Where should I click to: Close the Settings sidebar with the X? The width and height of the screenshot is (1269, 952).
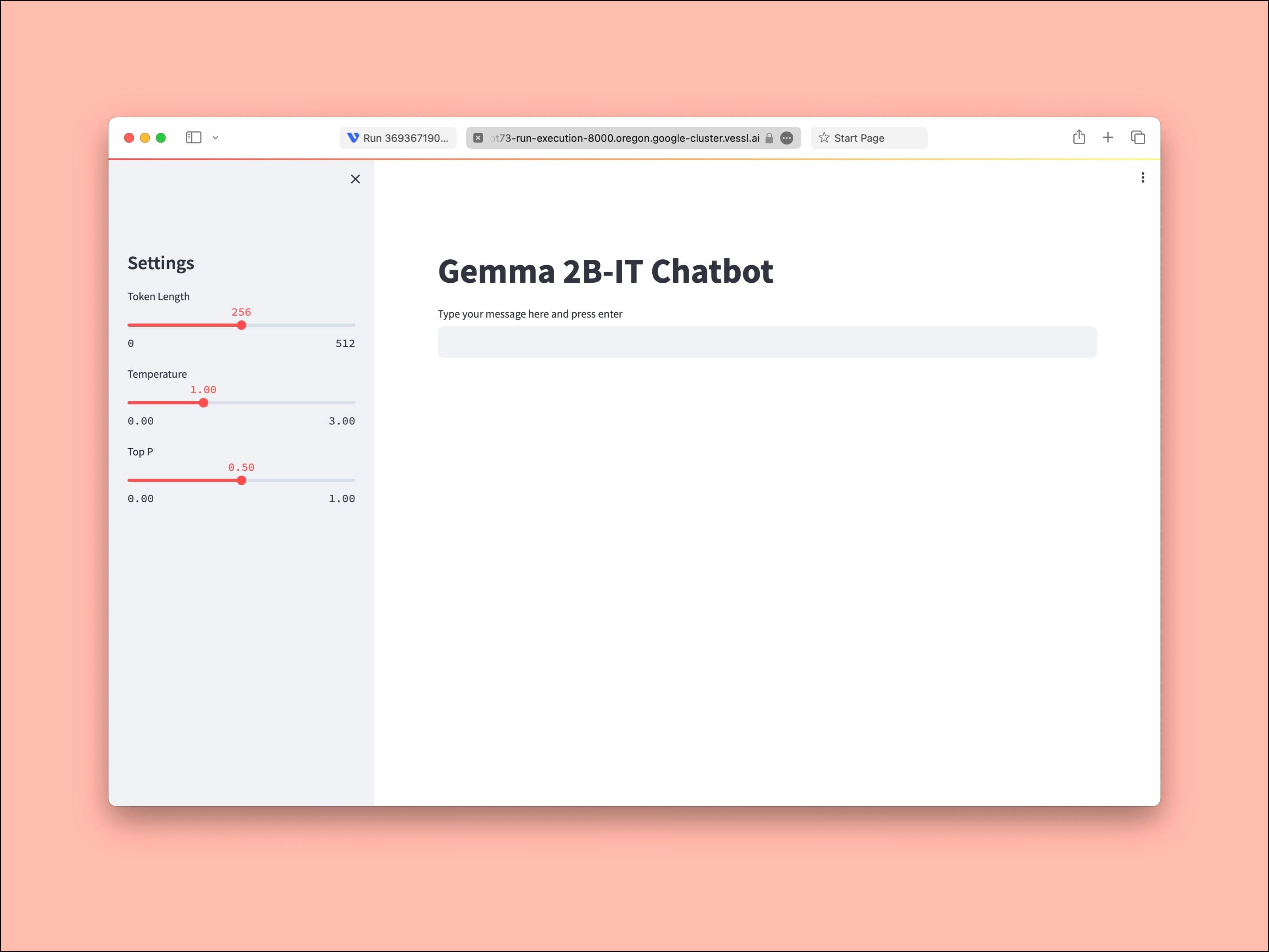(x=355, y=179)
